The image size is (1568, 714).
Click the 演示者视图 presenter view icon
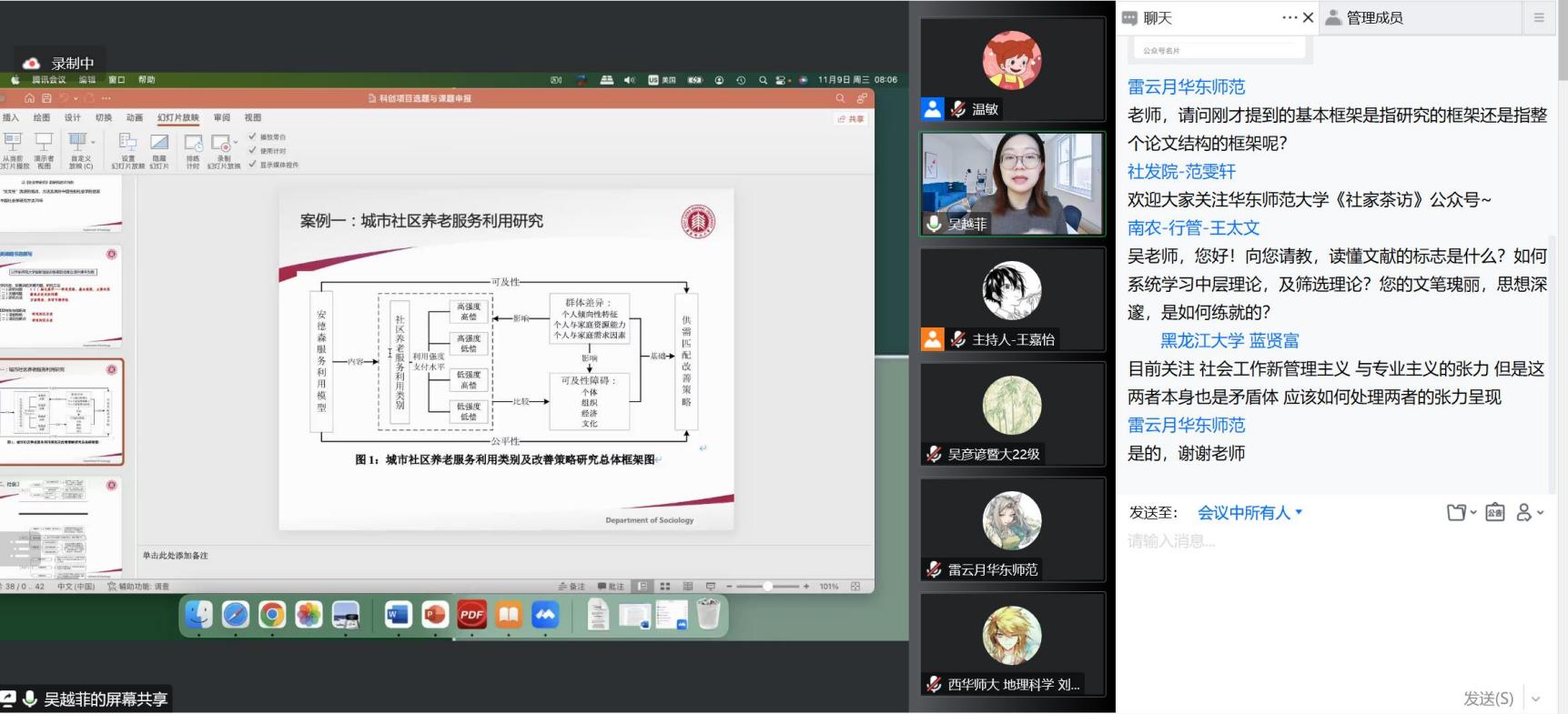coord(44,144)
